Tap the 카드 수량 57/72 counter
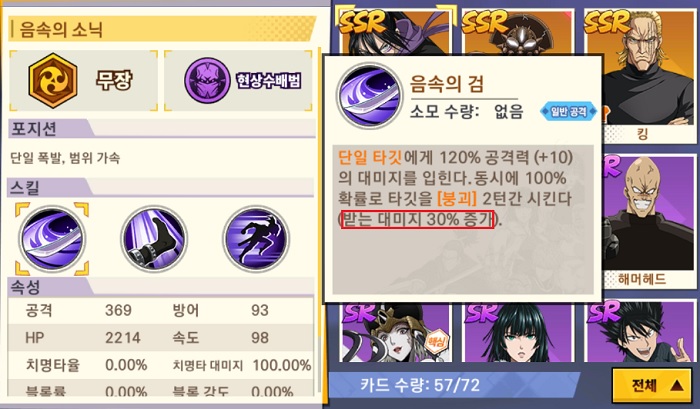Image resolution: width=700 pixels, height=409 pixels. point(420,384)
